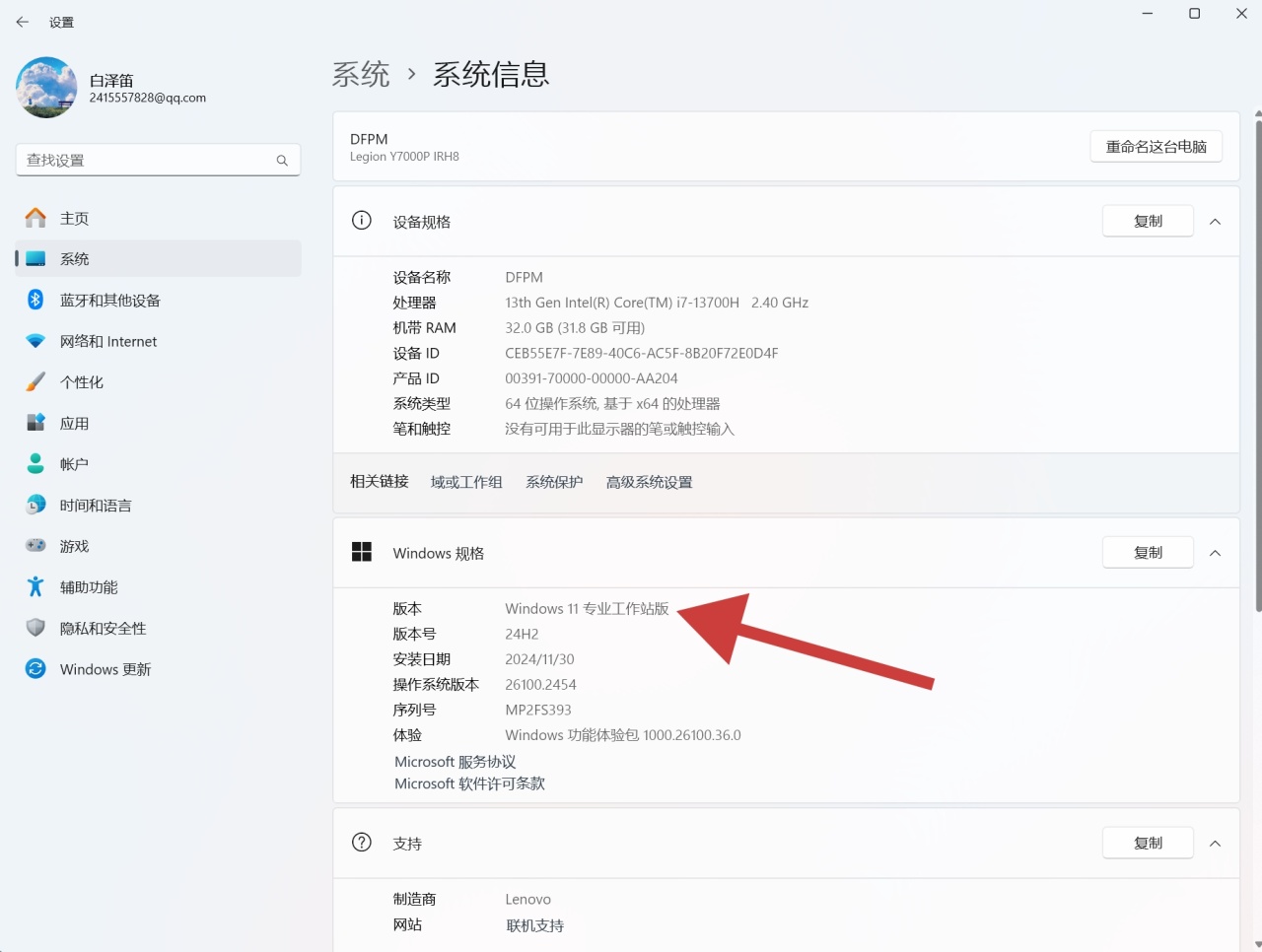Click the pen and touch value 没有可用于此显示器的笔或触控输入

pyautogui.click(x=620, y=429)
